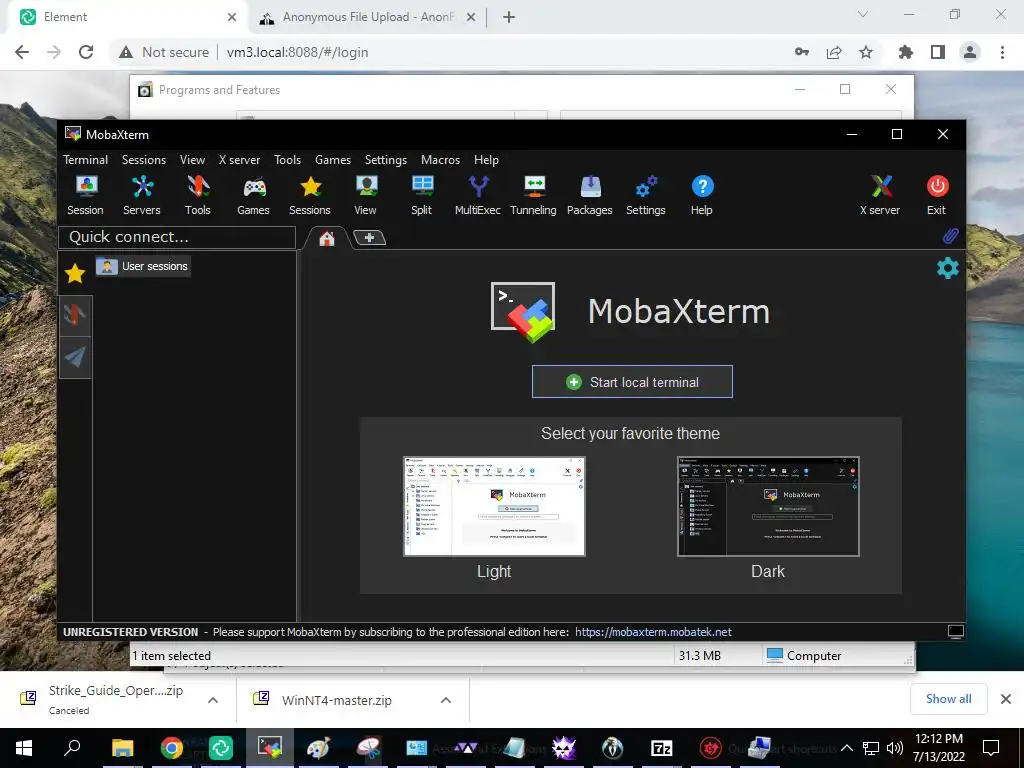Screen dimensions: 1024x768
Task: Open the Tools menu in the menu bar
Action: (x=287, y=160)
